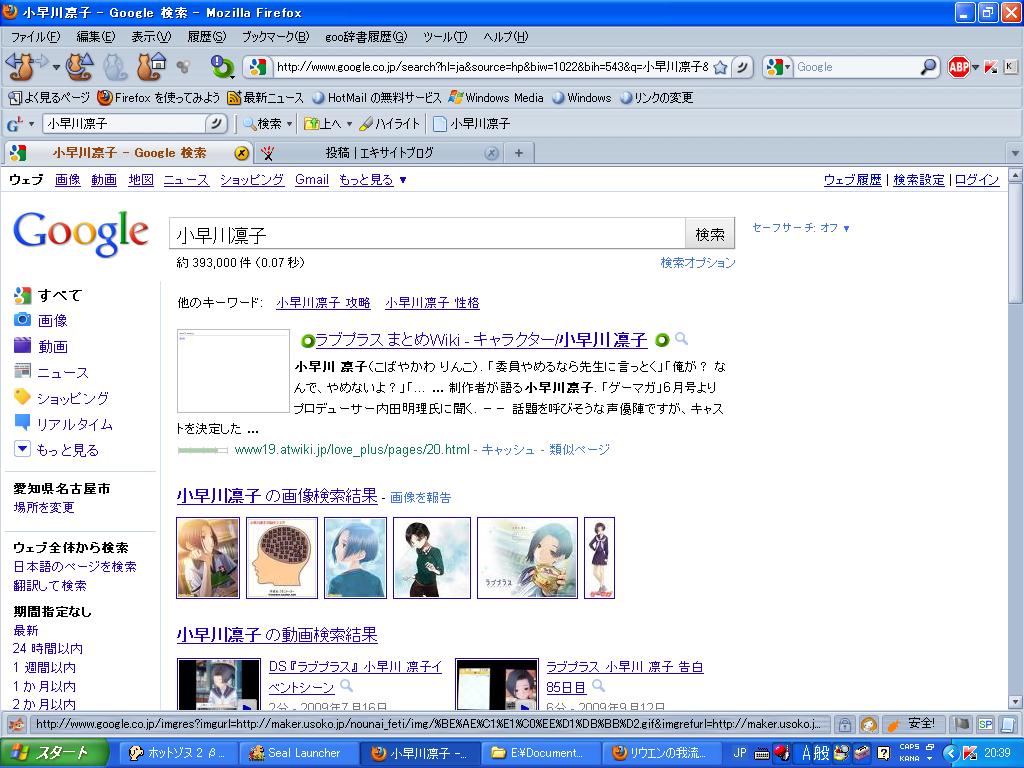Click the magnifier preview icon beside the Wiki result
This screenshot has width=1024, height=768.
(x=681, y=338)
